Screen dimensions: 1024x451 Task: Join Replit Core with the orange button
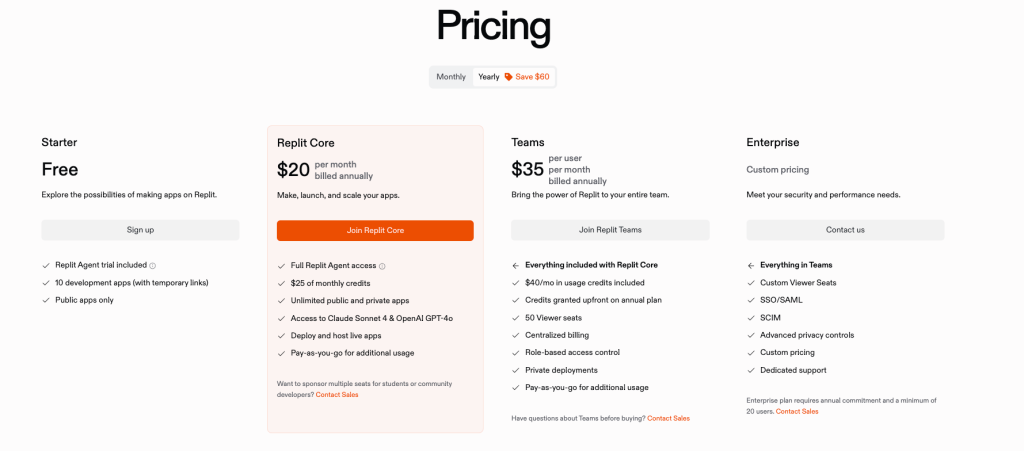tap(376, 230)
